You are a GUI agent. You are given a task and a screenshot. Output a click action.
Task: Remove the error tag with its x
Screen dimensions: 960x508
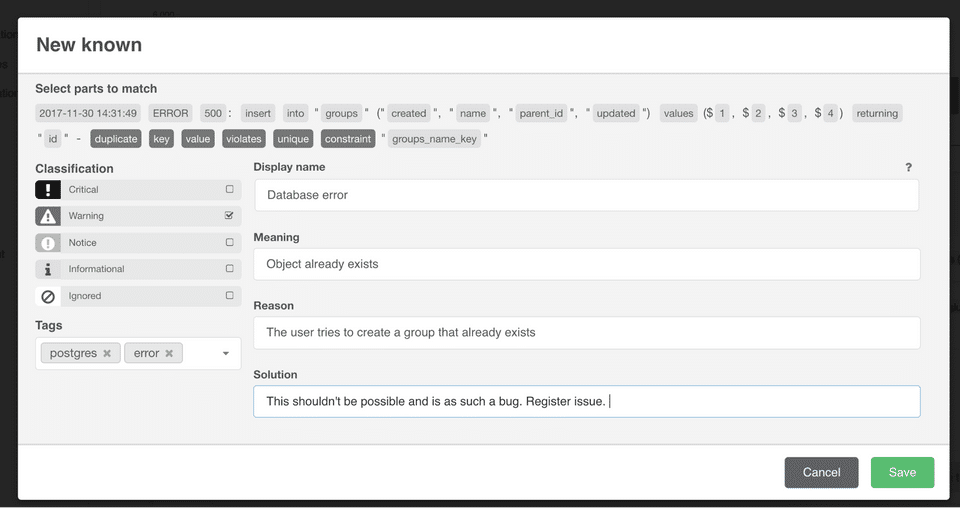click(170, 353)
